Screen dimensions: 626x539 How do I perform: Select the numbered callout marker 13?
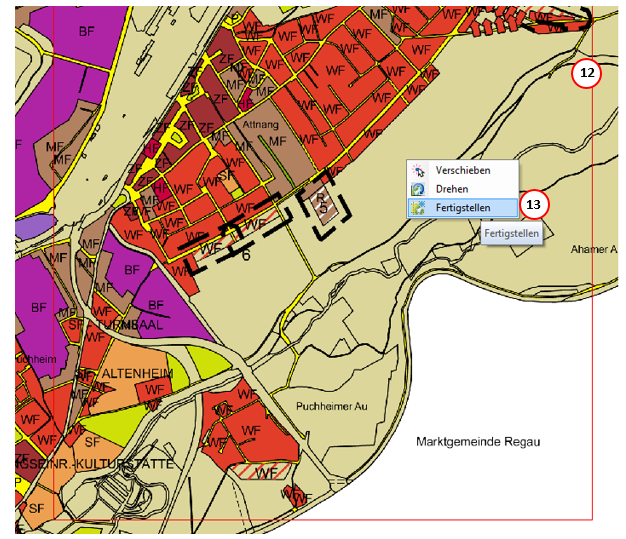click(534, 204)
